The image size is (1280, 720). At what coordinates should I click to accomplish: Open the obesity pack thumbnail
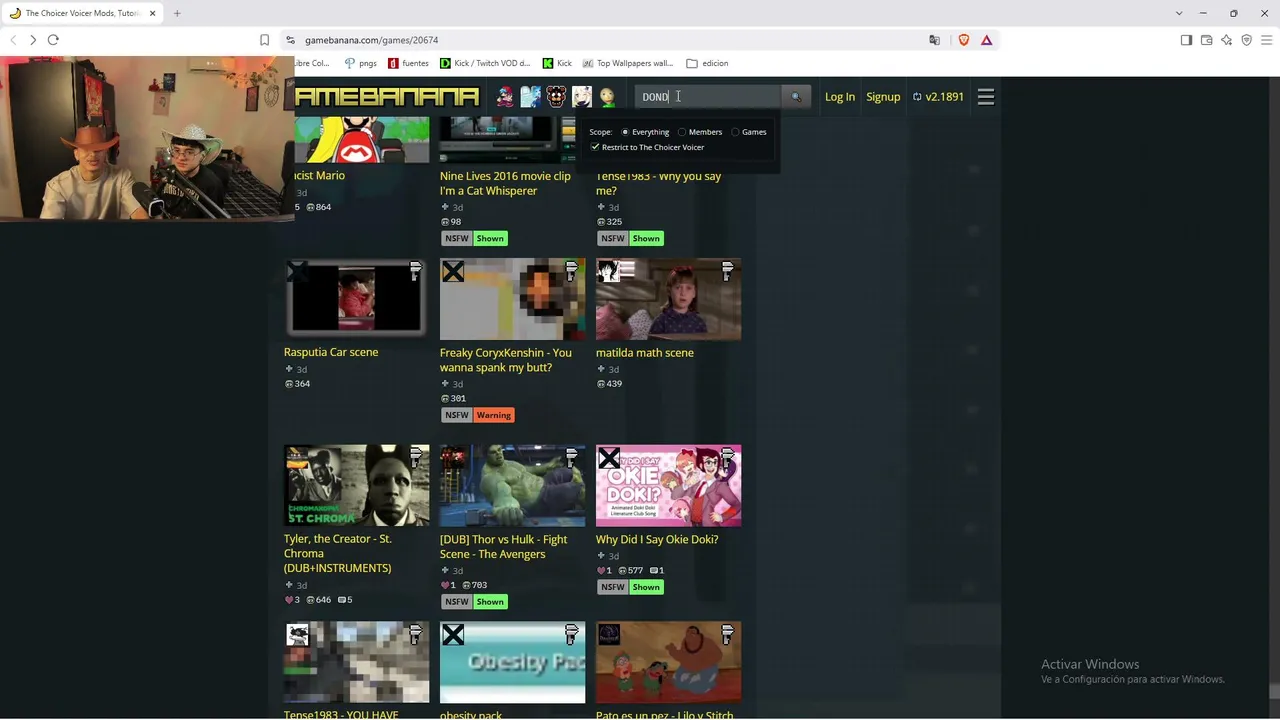click(x=512, y=662)
